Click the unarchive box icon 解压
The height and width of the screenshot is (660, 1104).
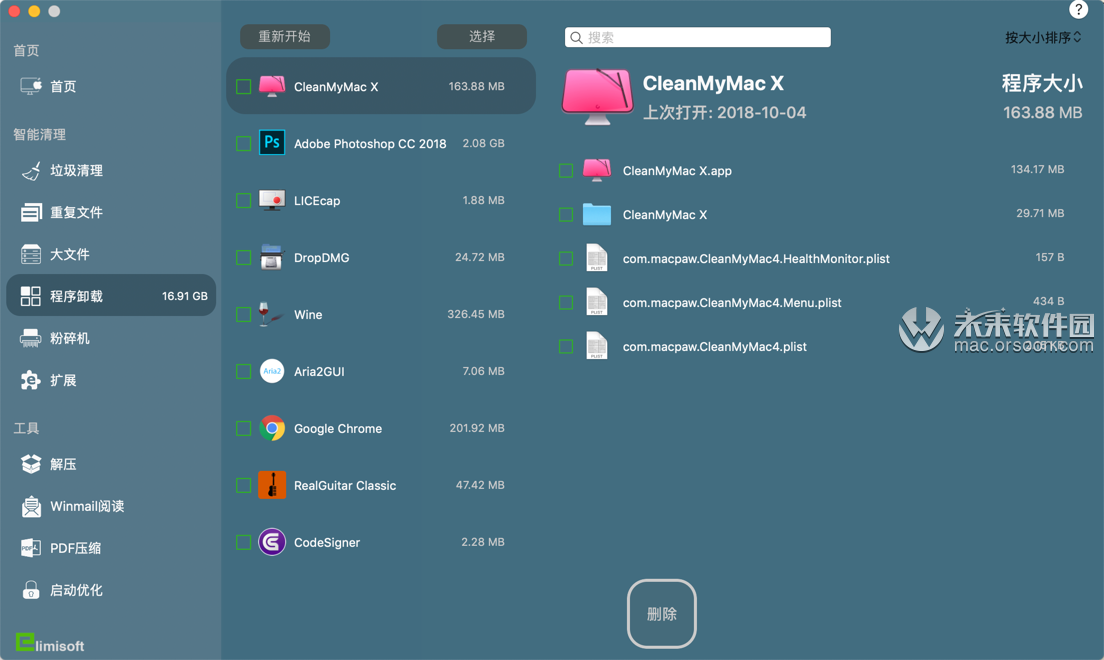(31, 464)
